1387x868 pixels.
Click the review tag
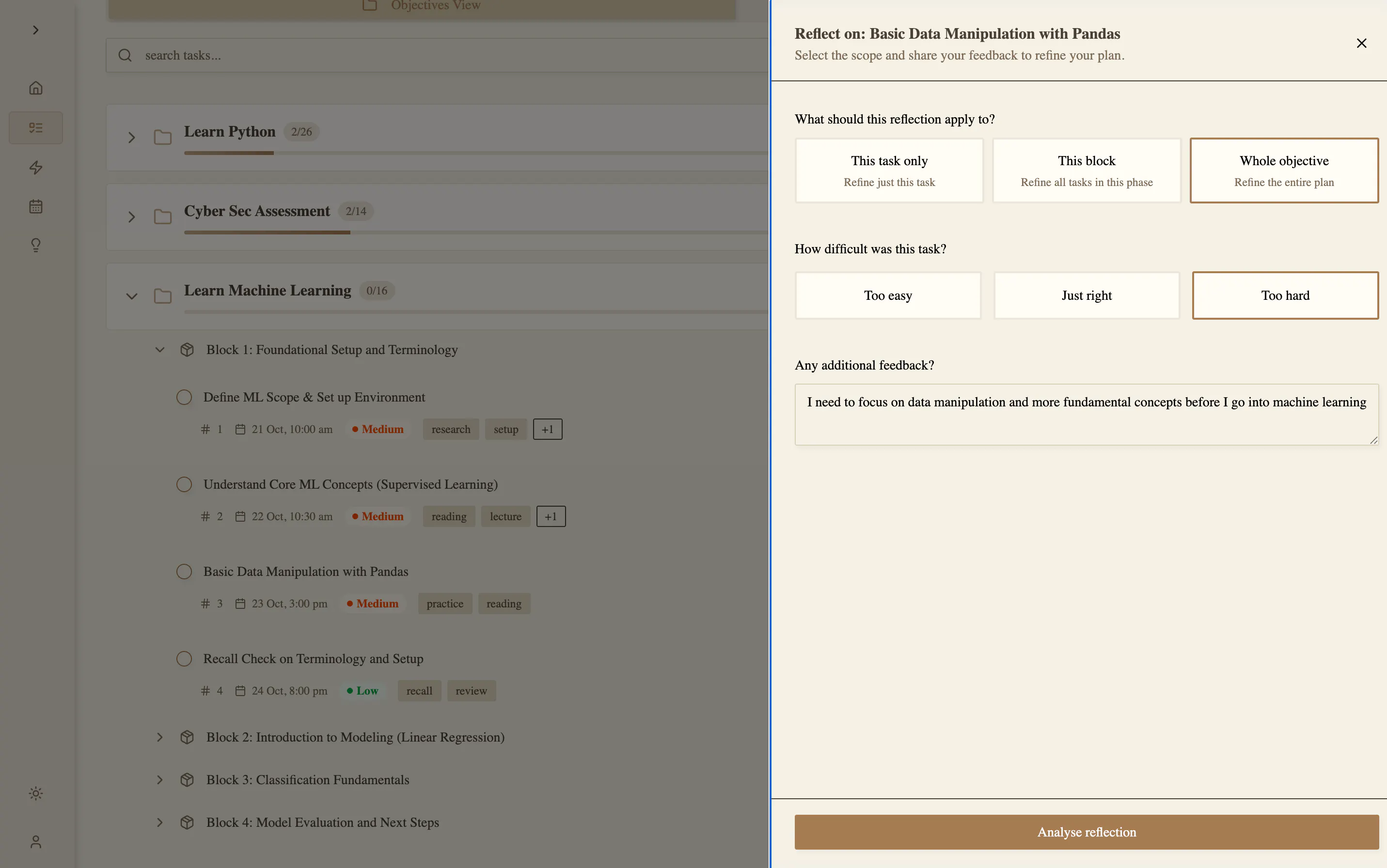pyautogui.click(x=472, y=691)
